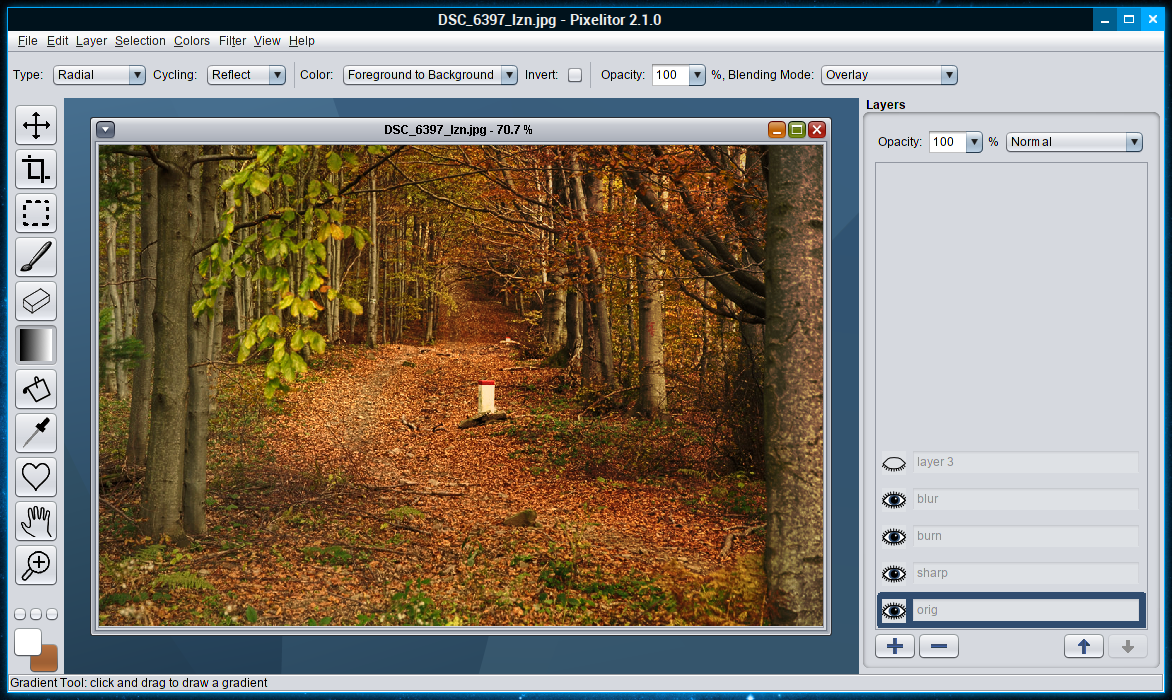The width and height of the screenshot is (1172, 700).
Task: Open the gradient Type dropdown showing Radial
Action: pyautogui.click(x=99, y=75)
